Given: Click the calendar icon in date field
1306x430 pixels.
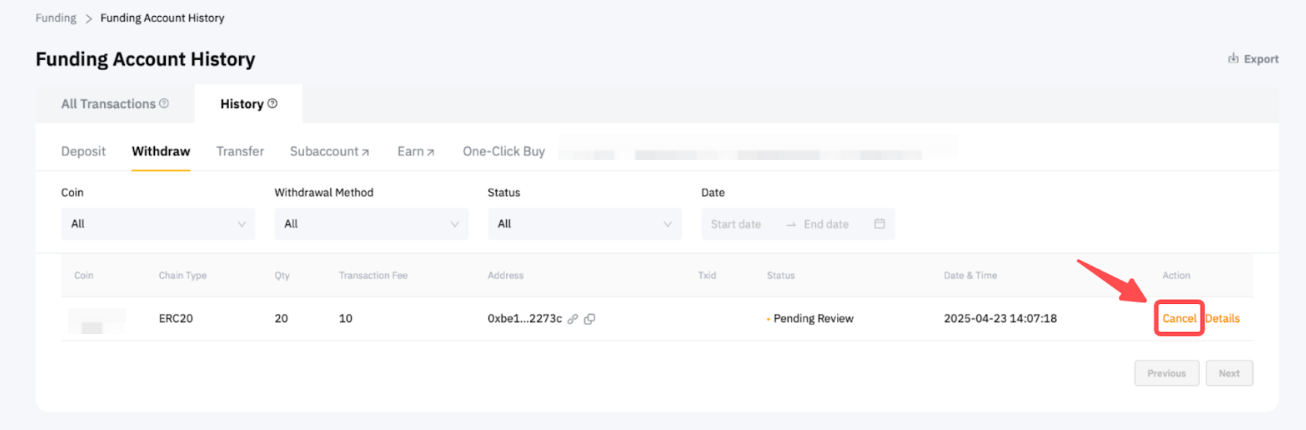Looking at the screenshot, I should (879, 224).
